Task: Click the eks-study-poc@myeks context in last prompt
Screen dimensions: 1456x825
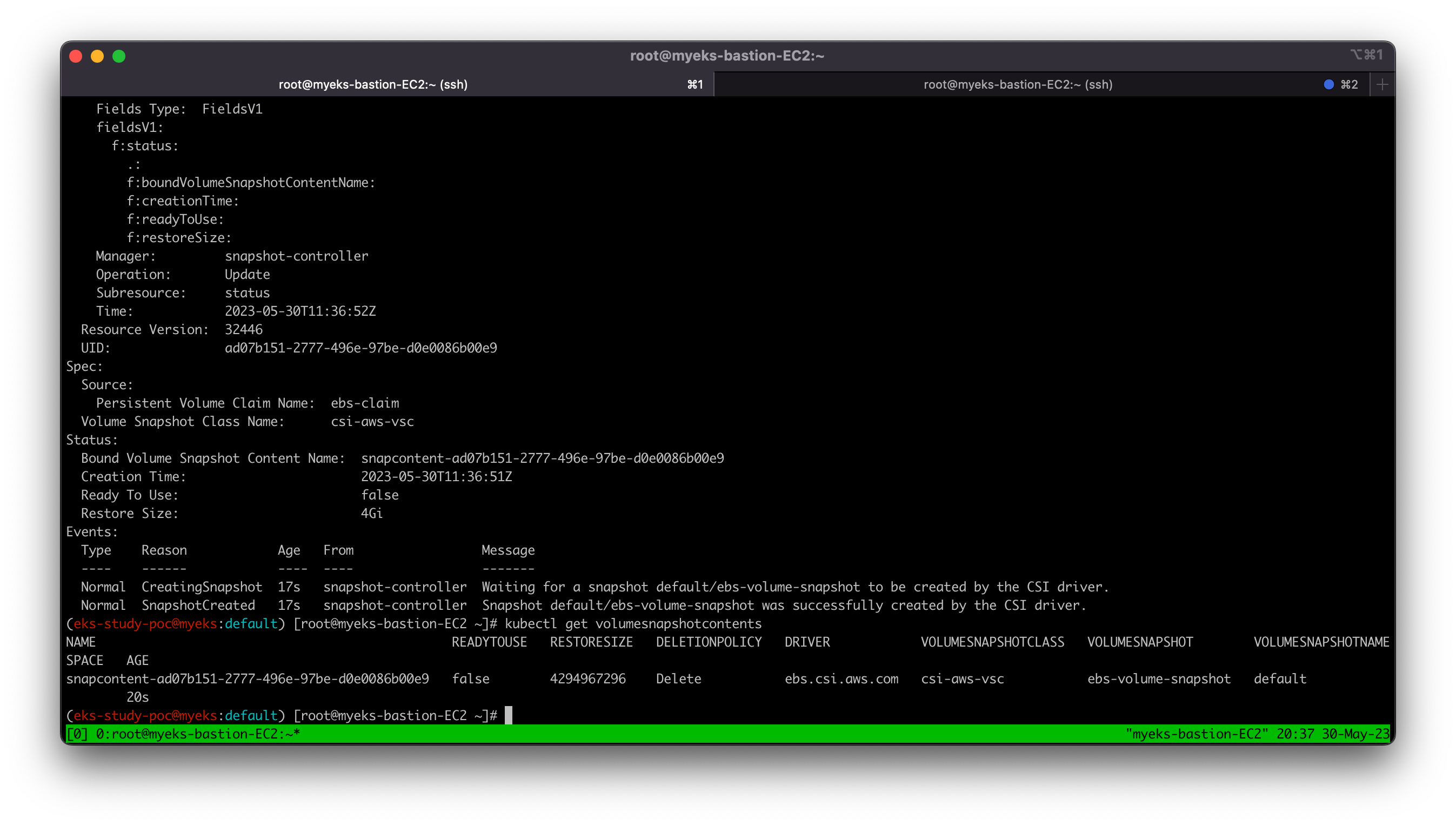Action: click(145, 715)
